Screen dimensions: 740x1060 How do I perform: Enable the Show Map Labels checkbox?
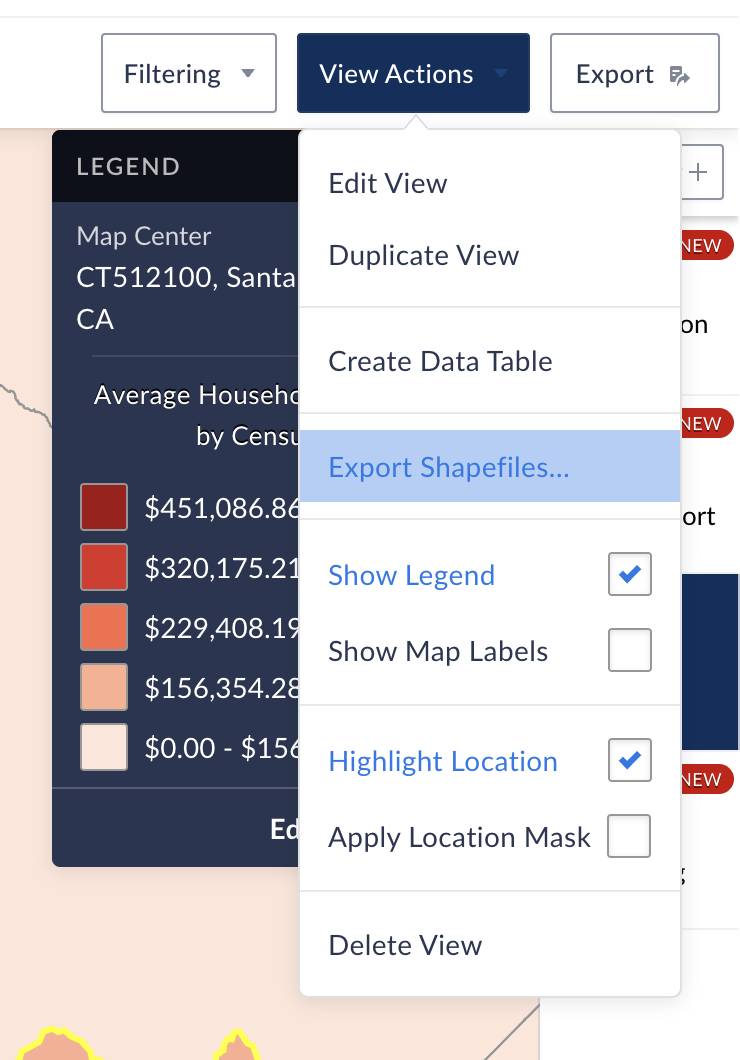coord(629,650)
